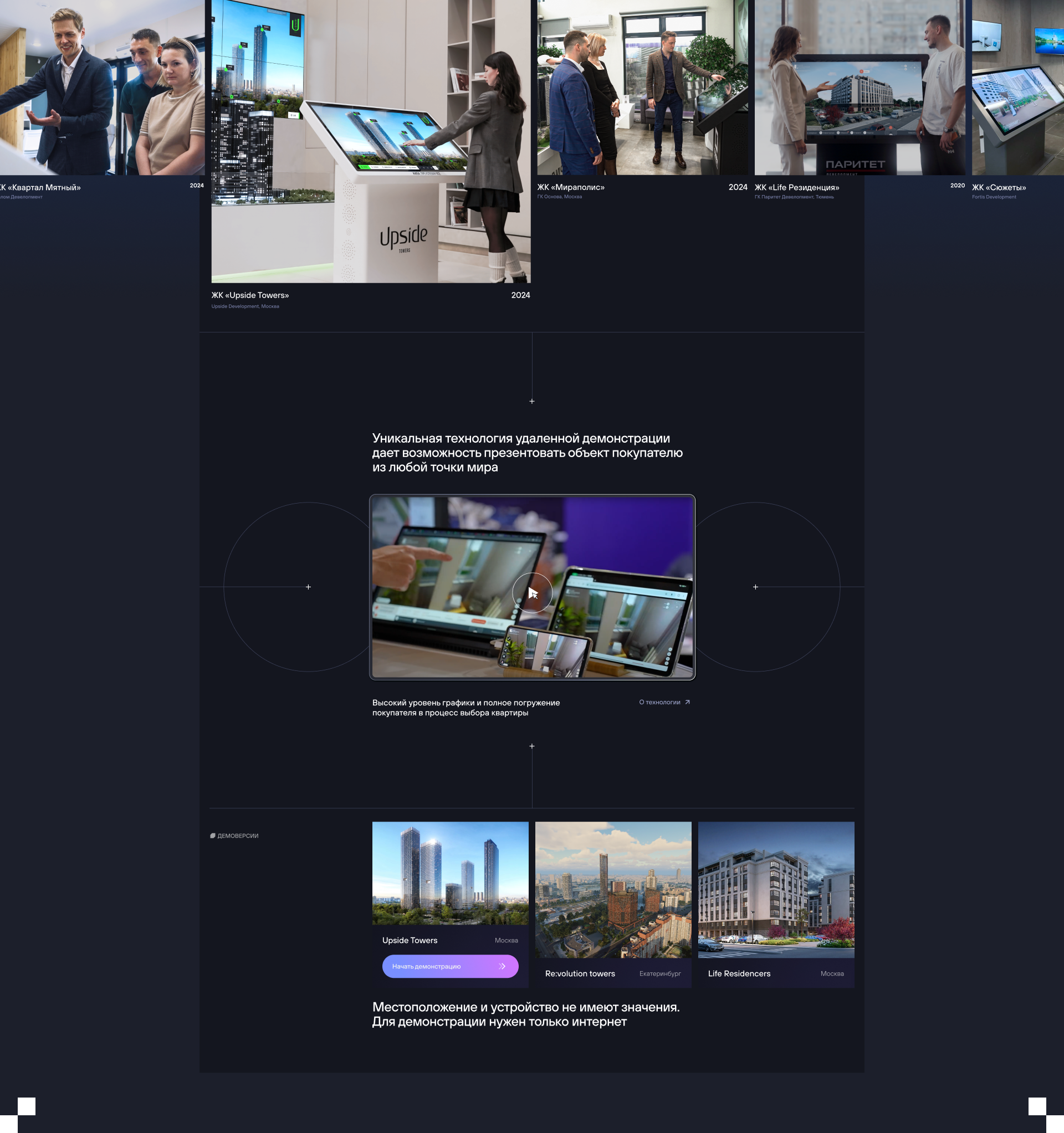
Task: Click plus marker inside right circle
Action: coord(755,587)
